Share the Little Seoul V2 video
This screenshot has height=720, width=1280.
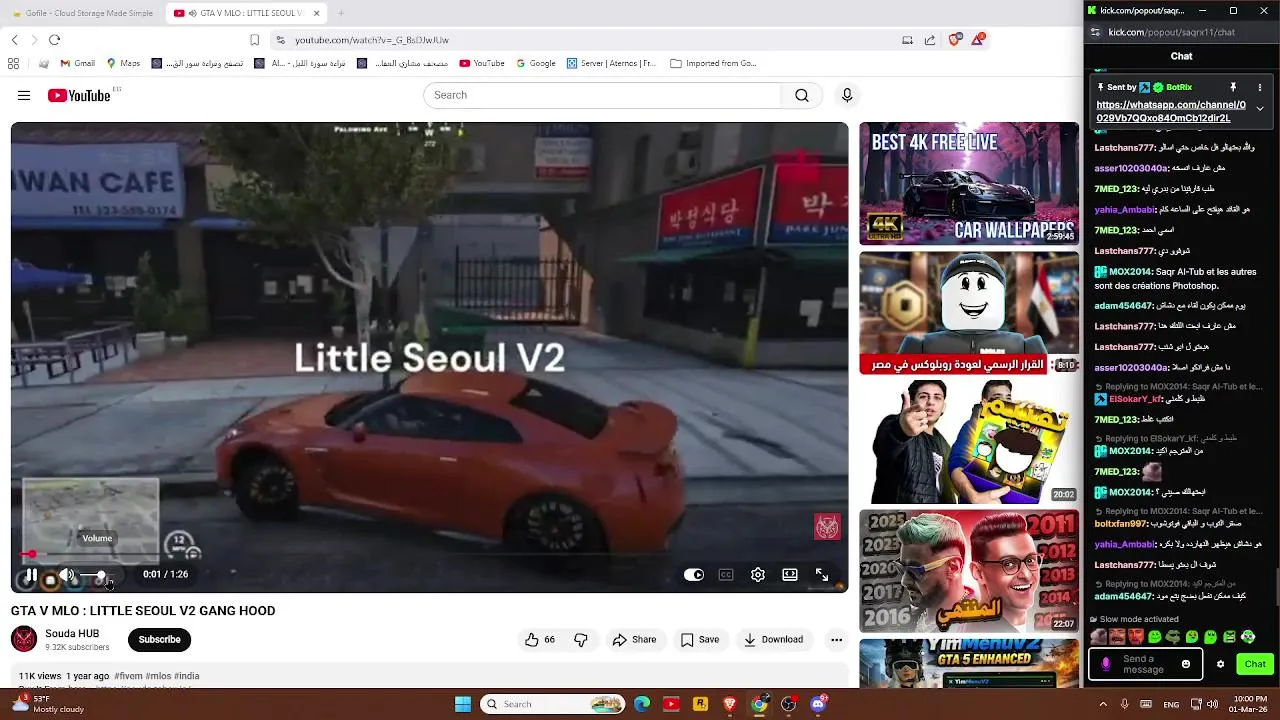click(x=634, y=640)
